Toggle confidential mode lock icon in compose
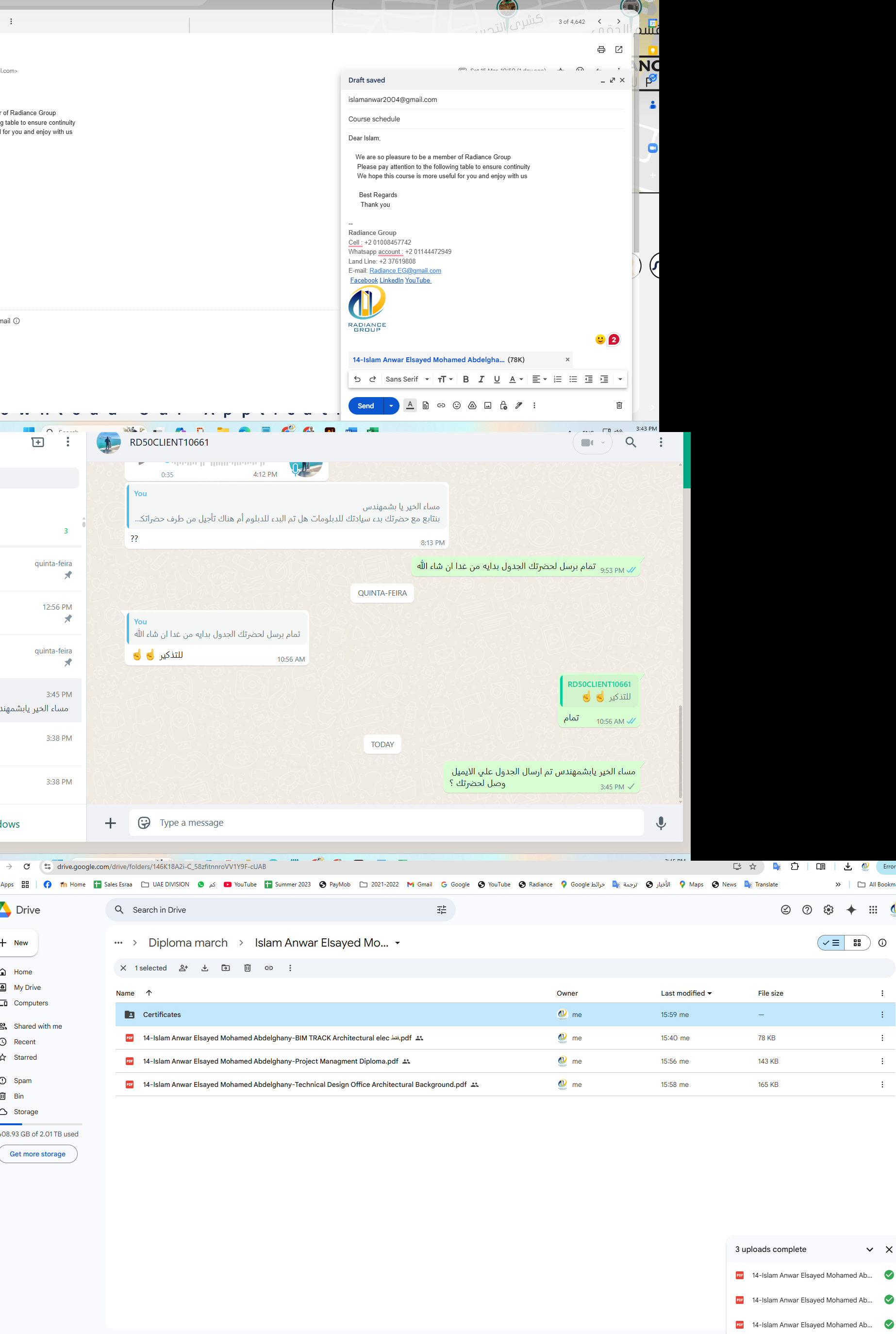The width and height of the screenshot is (896, 1334). [503, 405]
